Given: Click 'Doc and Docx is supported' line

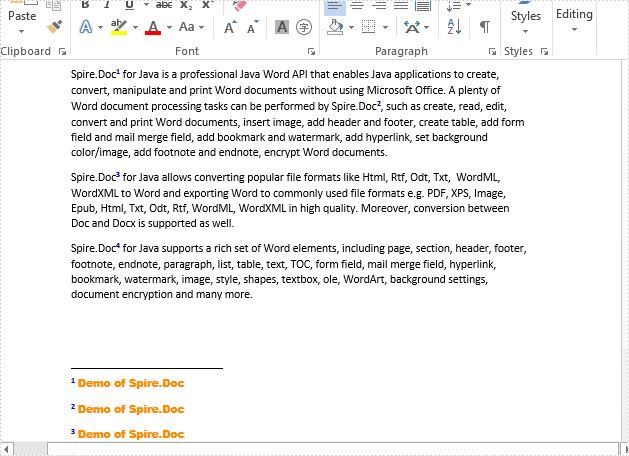Looking at the screenshot, I should coord(152,223).
